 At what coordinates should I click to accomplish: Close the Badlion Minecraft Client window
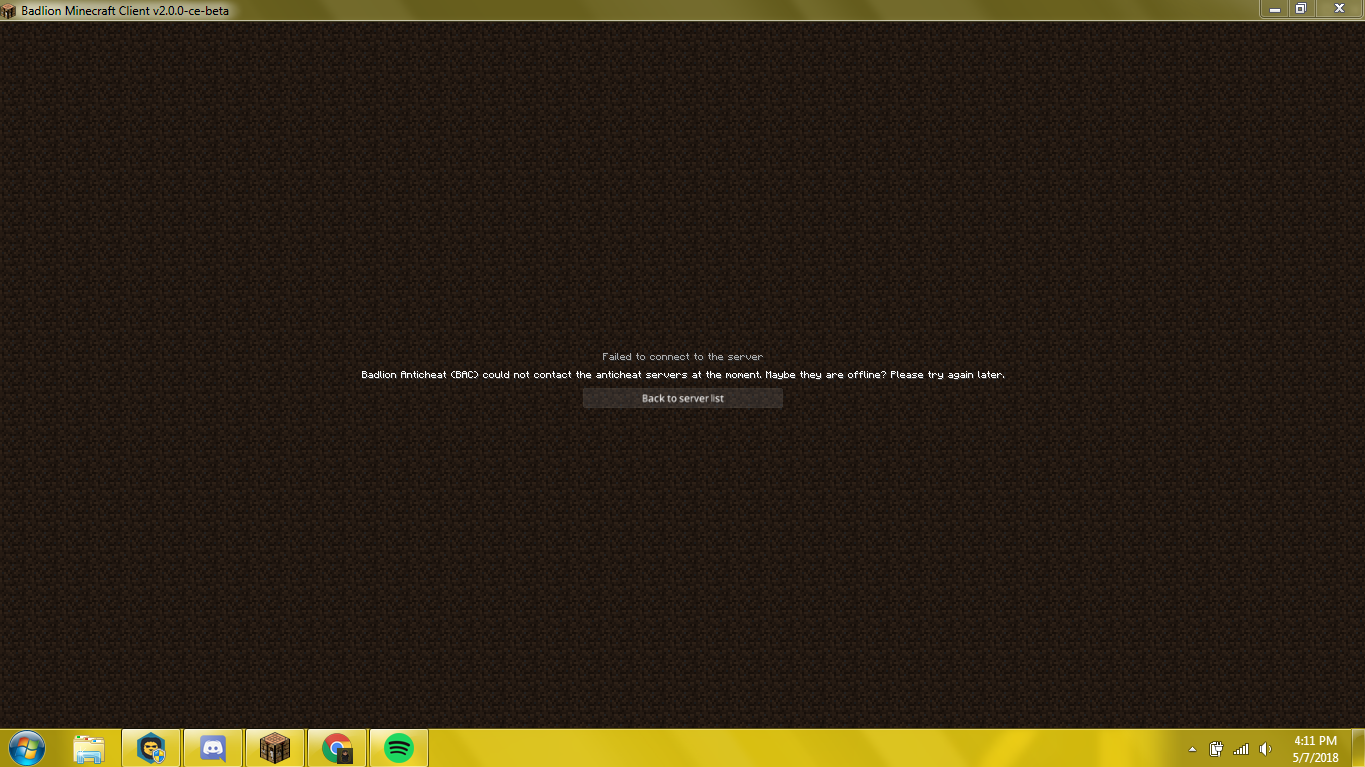point(1338,8)
